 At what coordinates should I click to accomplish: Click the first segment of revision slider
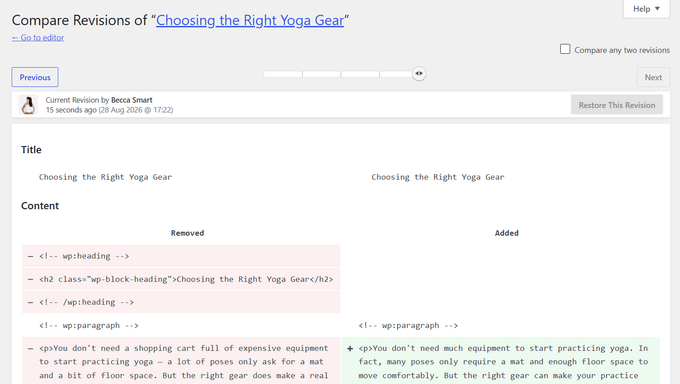(x=283, y=74)
